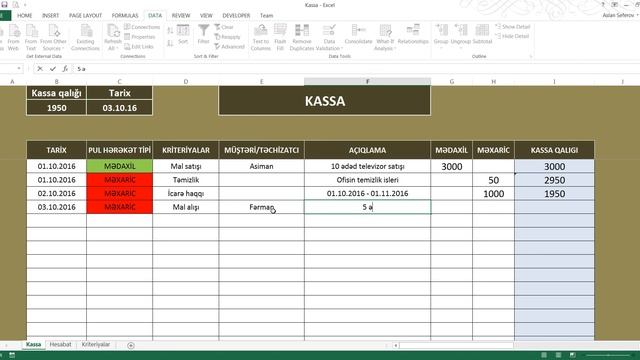Sort A to Z ascending icon
The image size is (640, 360).
point(170,30)
